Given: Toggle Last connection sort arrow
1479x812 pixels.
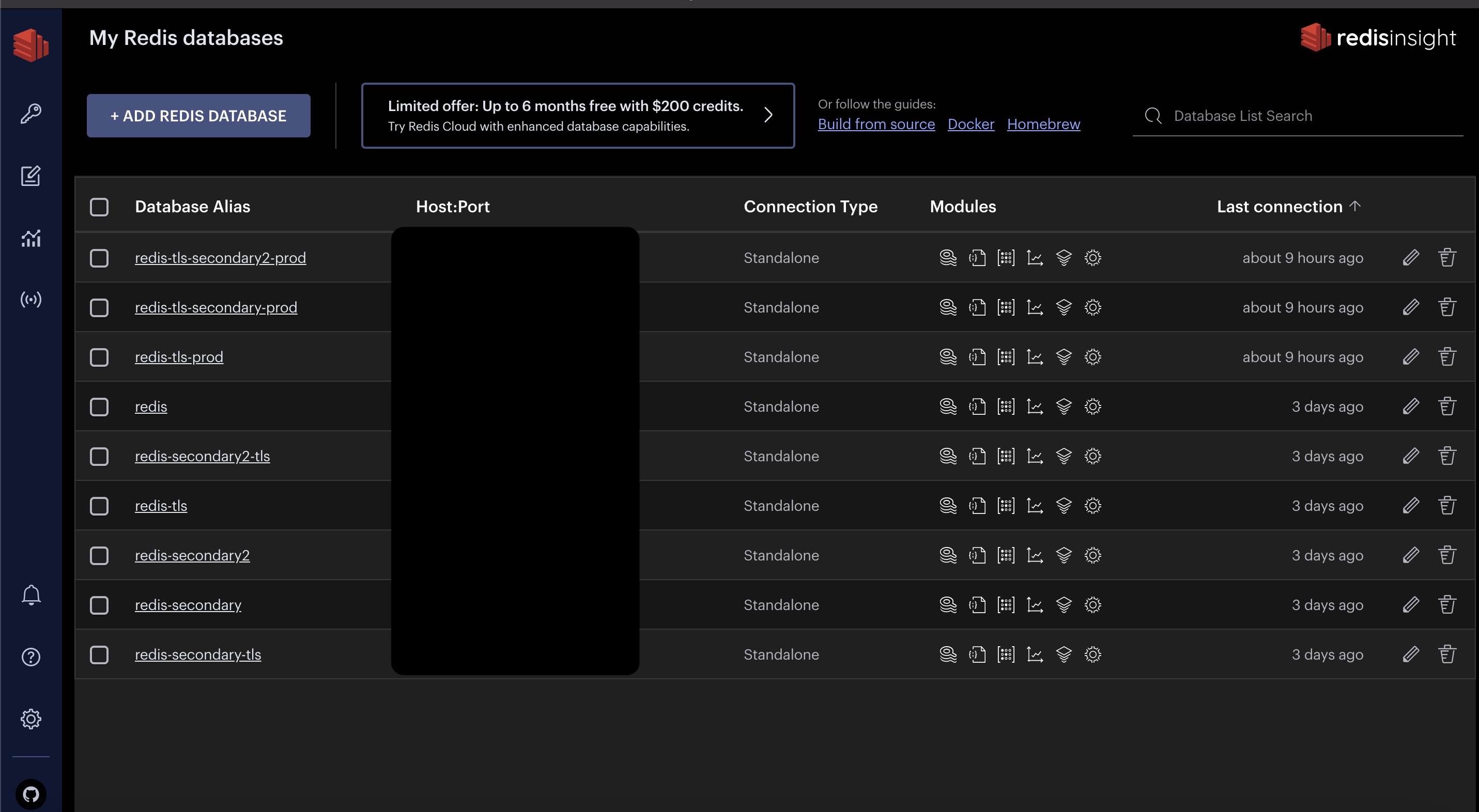Looking at the screenshot, I should [x=1355, y=206].
